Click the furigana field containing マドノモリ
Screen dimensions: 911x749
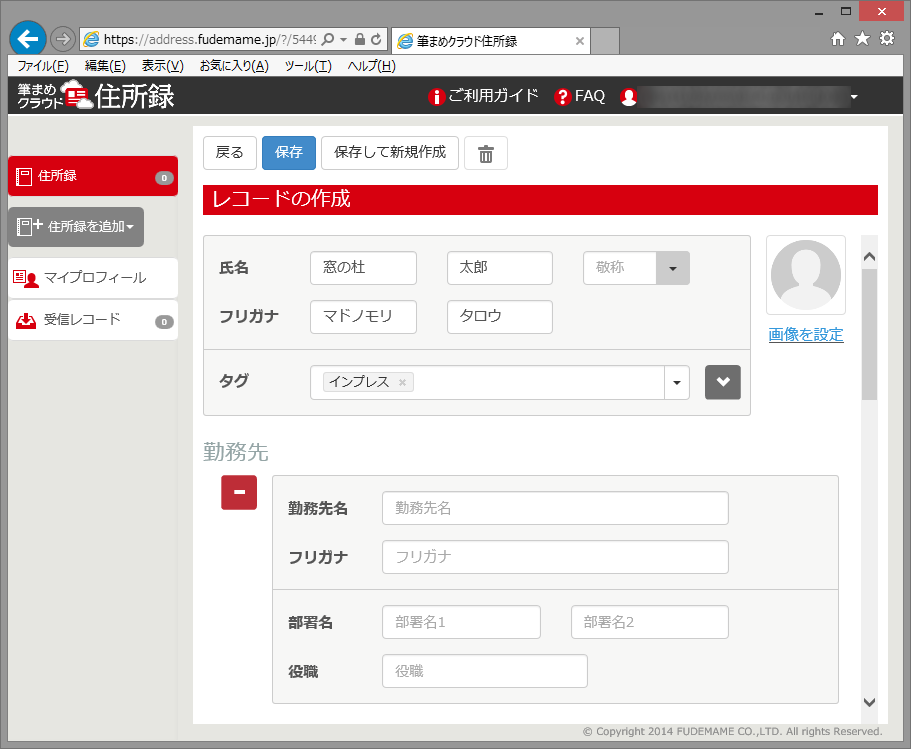click(x=364, y=317)
